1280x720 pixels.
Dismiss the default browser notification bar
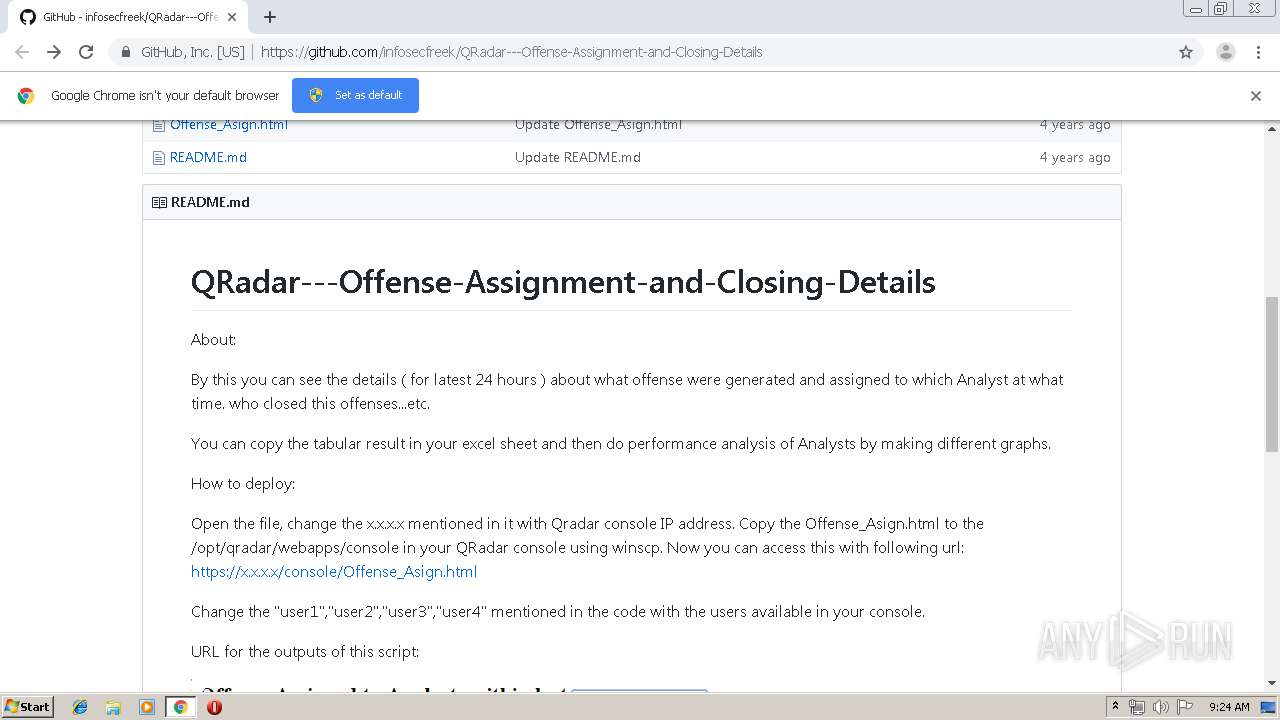click(x=1256, y=96)
